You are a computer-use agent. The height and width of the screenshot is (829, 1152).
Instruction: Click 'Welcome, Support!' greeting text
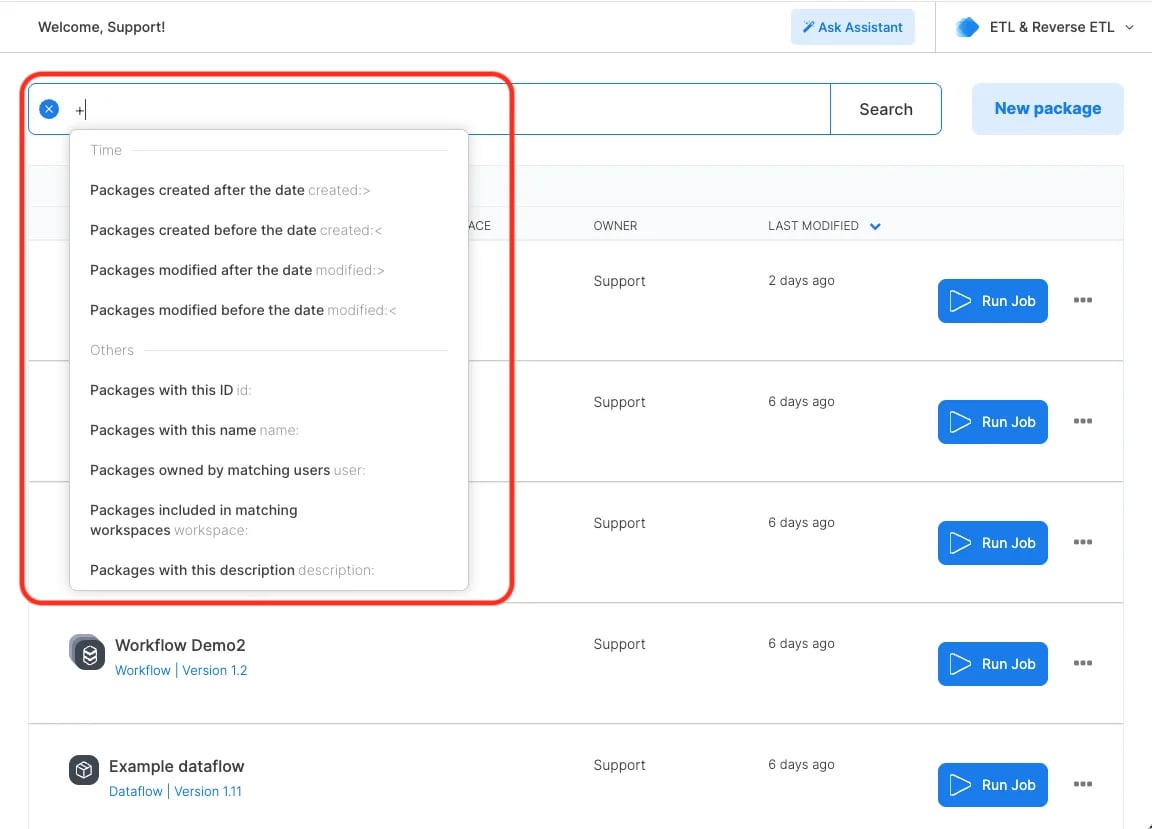tap(101, 27)
